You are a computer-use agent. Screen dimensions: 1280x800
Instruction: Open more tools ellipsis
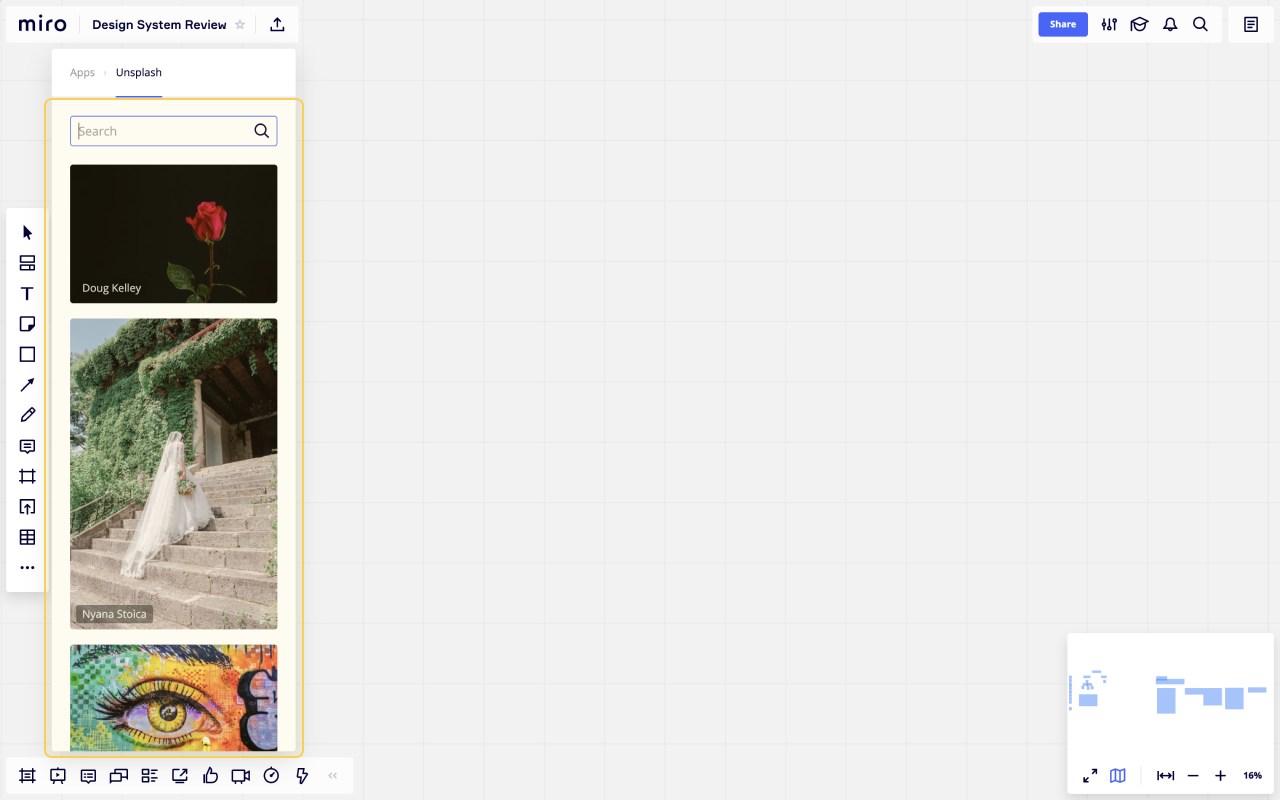[27, 568]
